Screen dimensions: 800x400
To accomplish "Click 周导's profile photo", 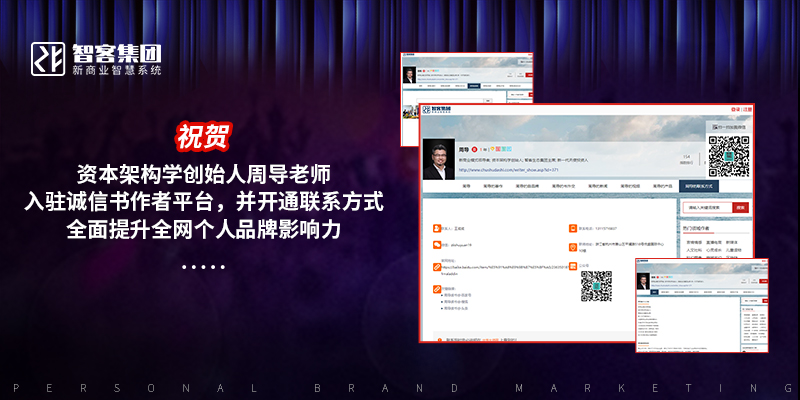I will click(x=439, y=158).
